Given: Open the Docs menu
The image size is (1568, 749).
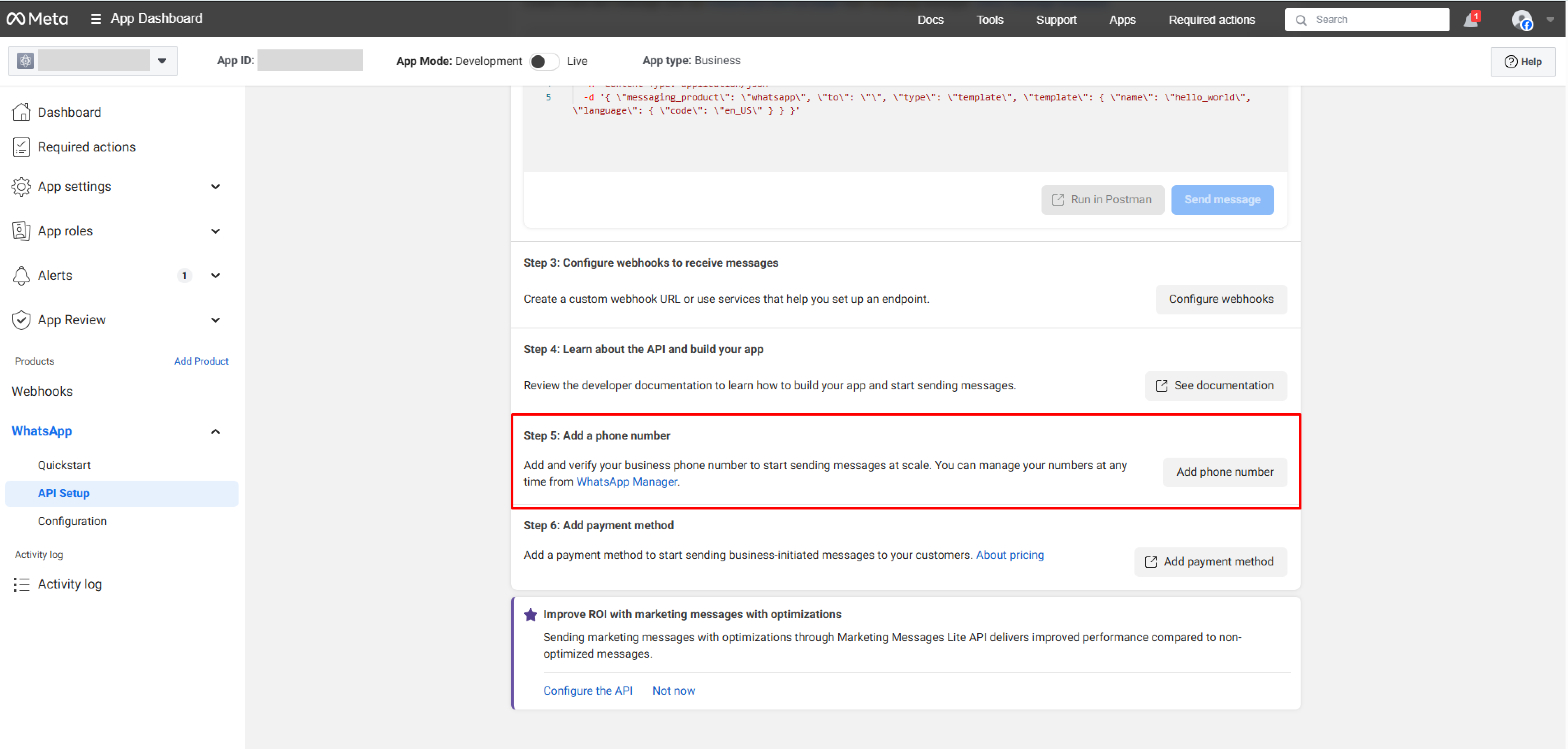Looking at the screenshot, I should pos(930,19).
